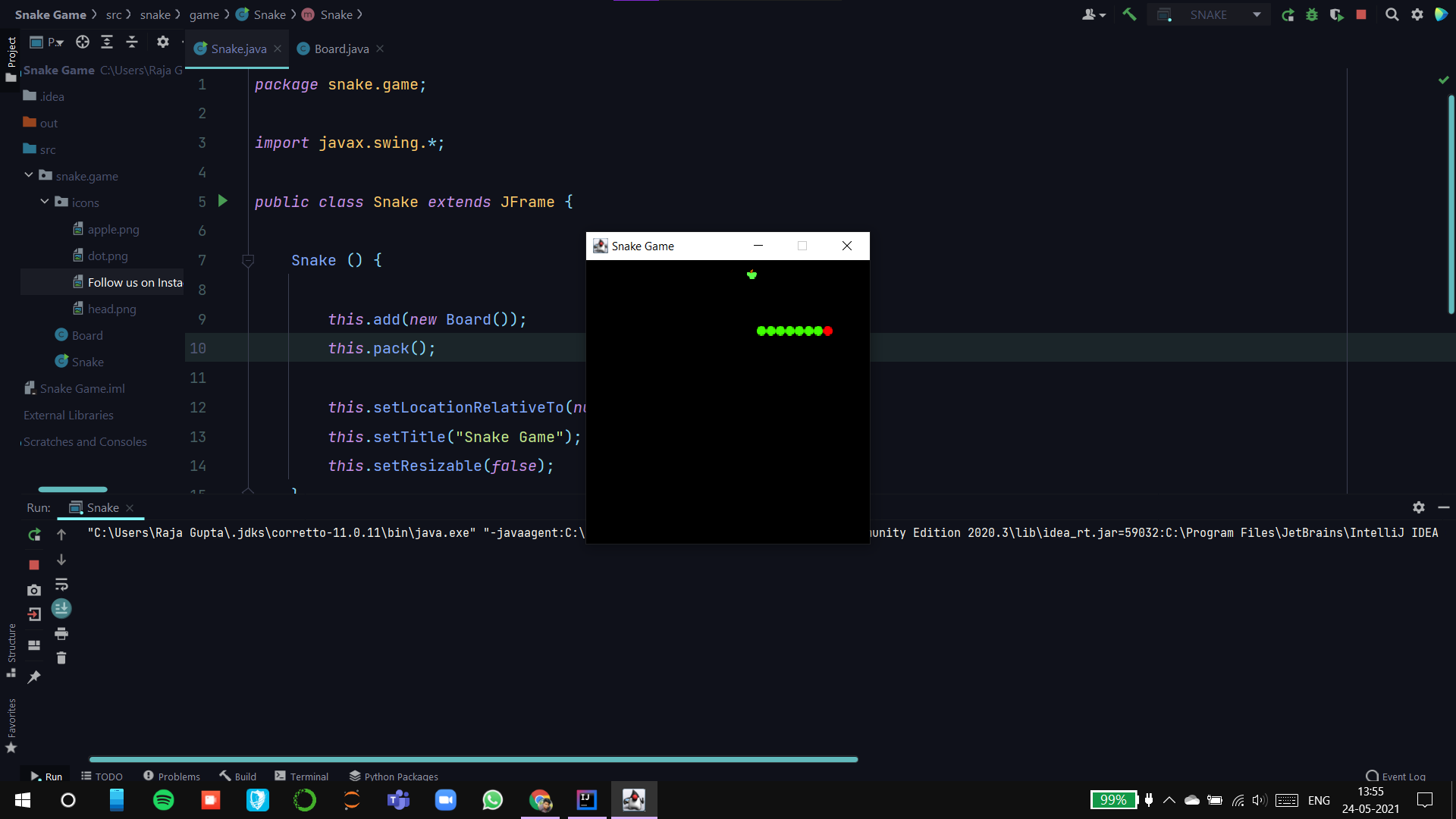Run the Snake class from the gutter arrow

tap(223, 201)
